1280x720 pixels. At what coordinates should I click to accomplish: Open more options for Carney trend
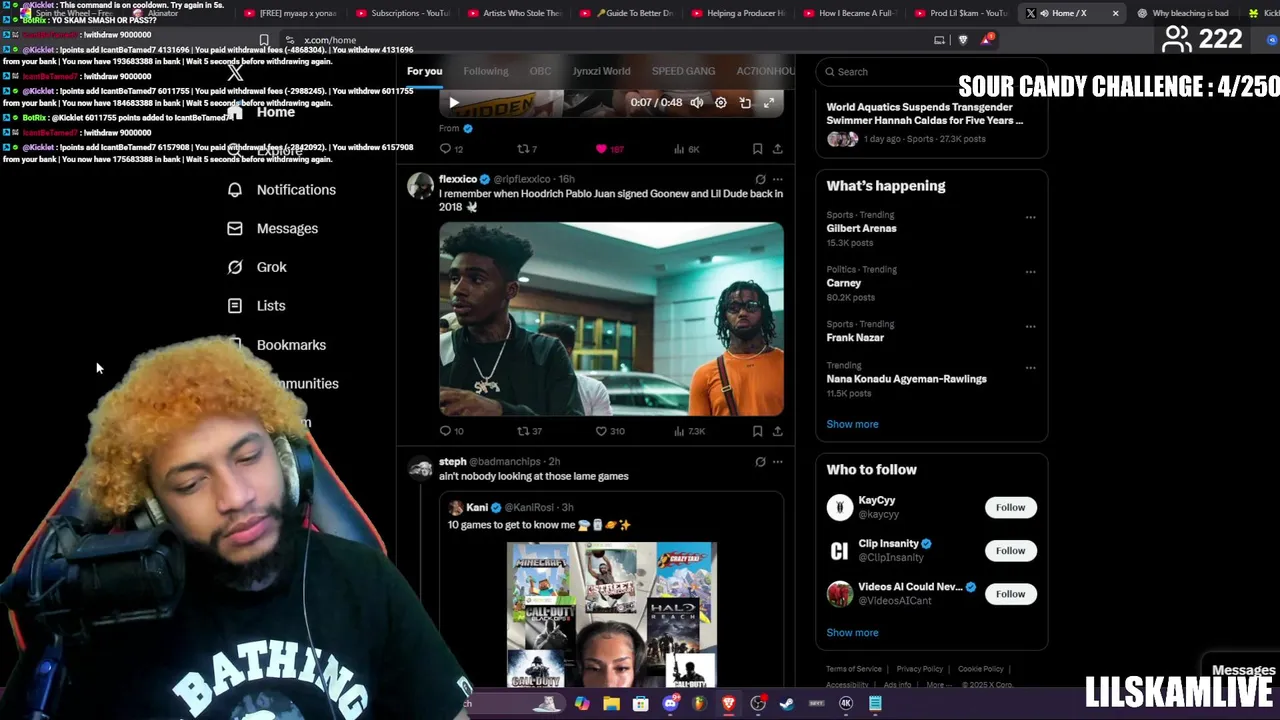point(1030,271)
